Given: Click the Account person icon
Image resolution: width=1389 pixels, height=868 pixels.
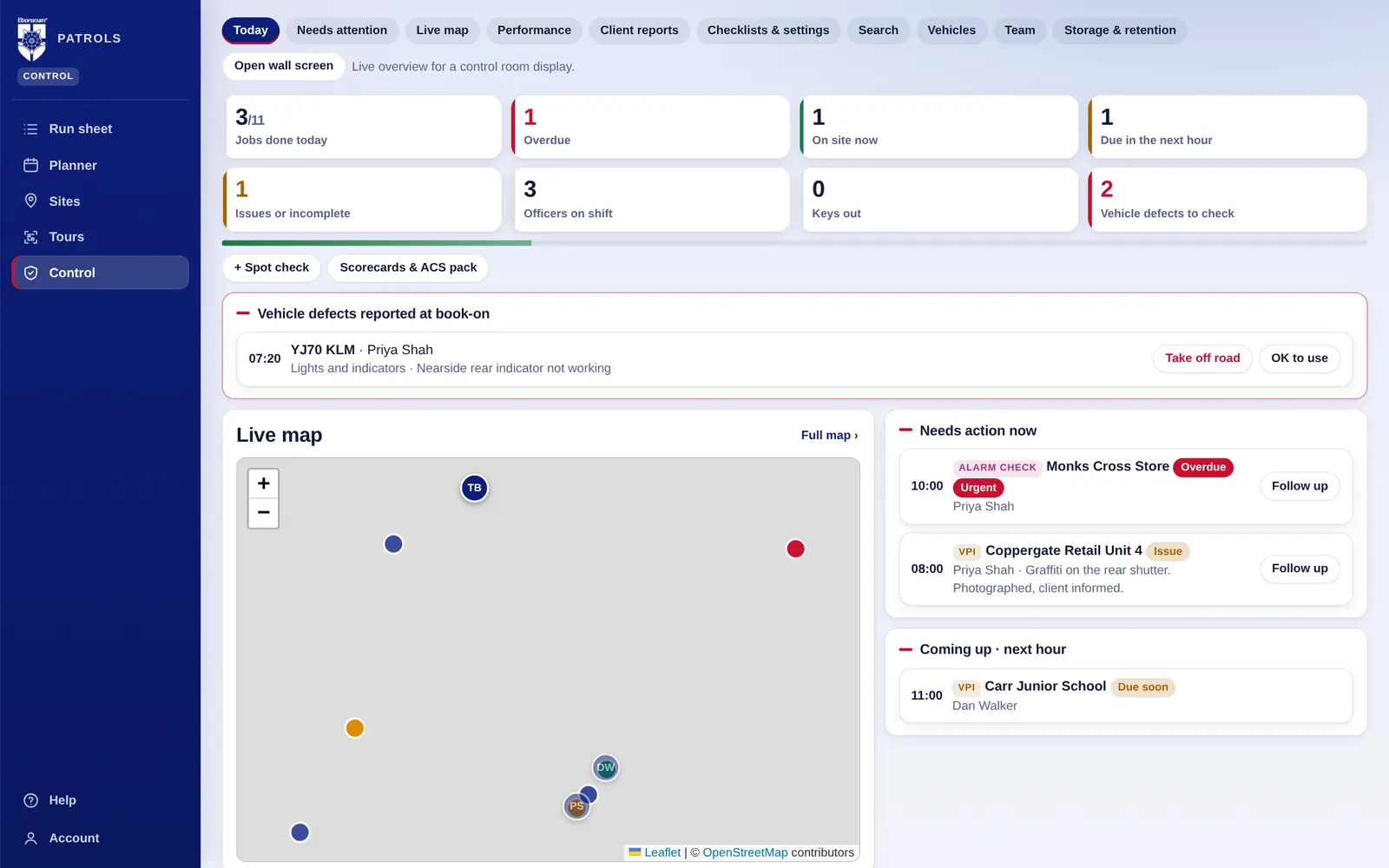Looking at the screenshot, I should coord(31,838).
